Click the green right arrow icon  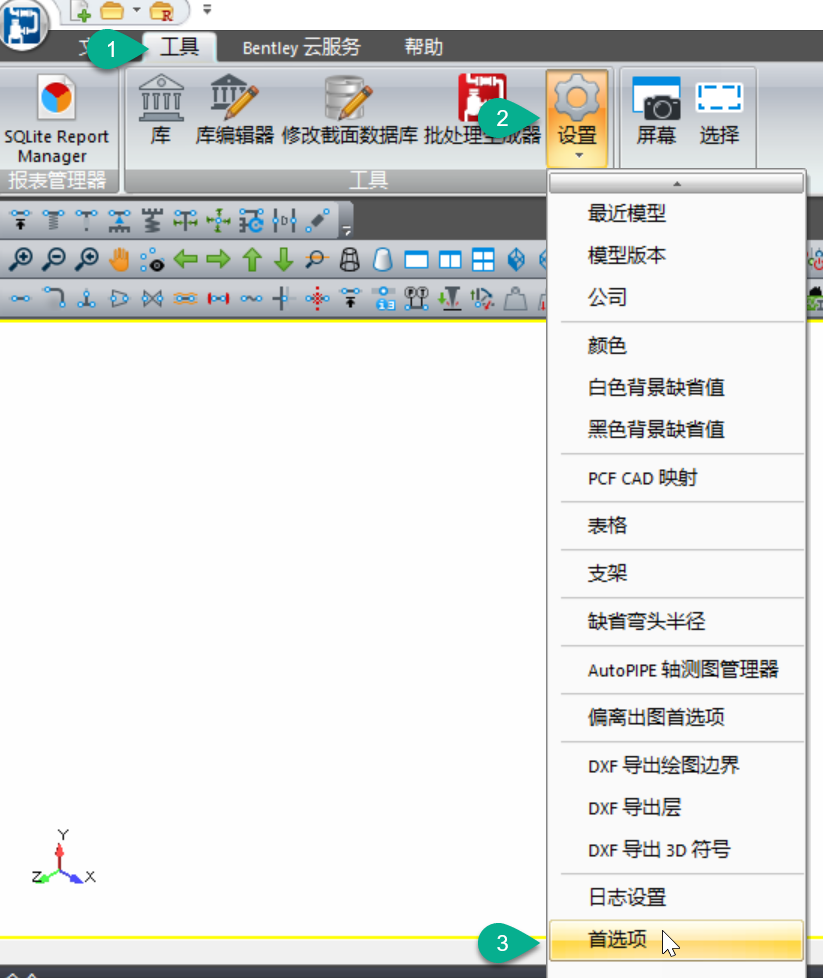(218, 259)
